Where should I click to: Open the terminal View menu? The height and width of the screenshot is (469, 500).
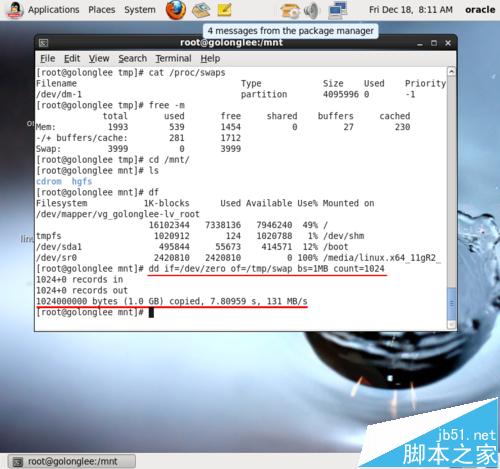click(99, 58)
